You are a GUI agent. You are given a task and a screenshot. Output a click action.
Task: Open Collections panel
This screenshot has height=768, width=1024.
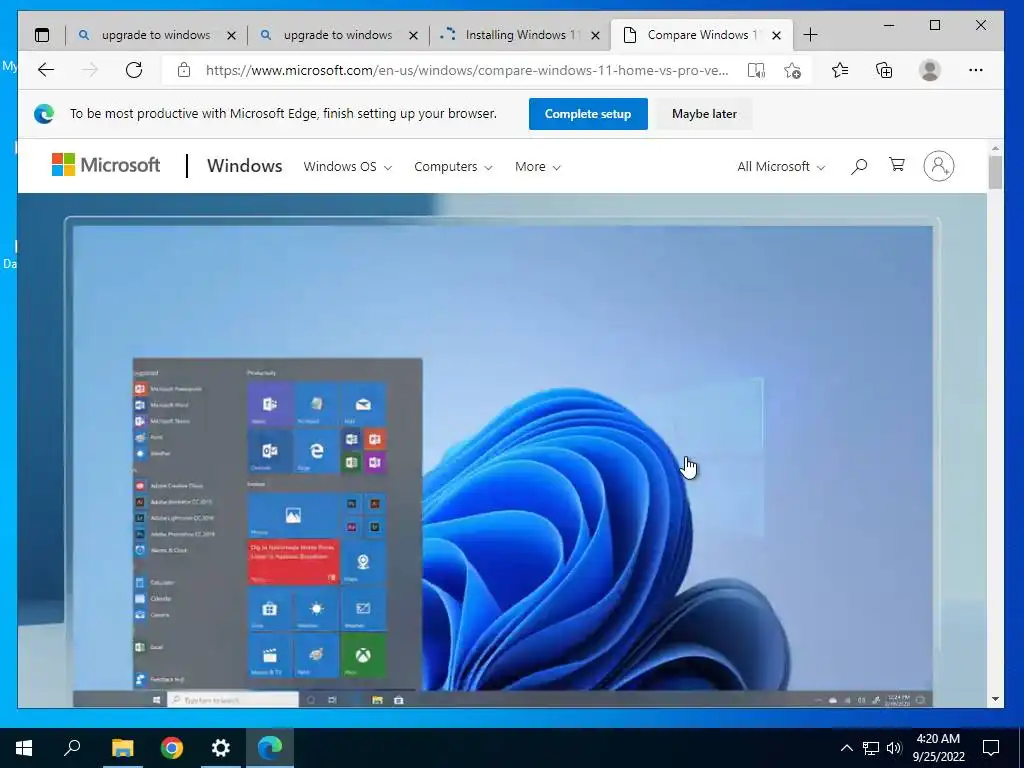click(x=884, y=70)
